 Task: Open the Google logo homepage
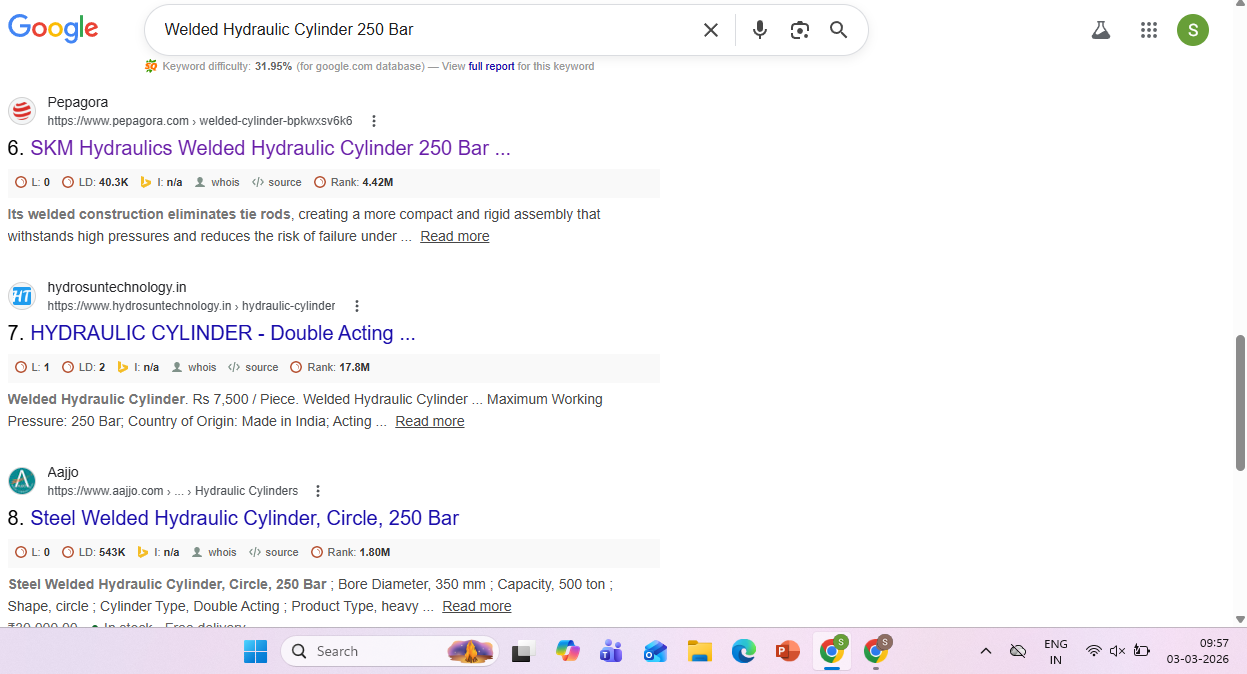53,29
